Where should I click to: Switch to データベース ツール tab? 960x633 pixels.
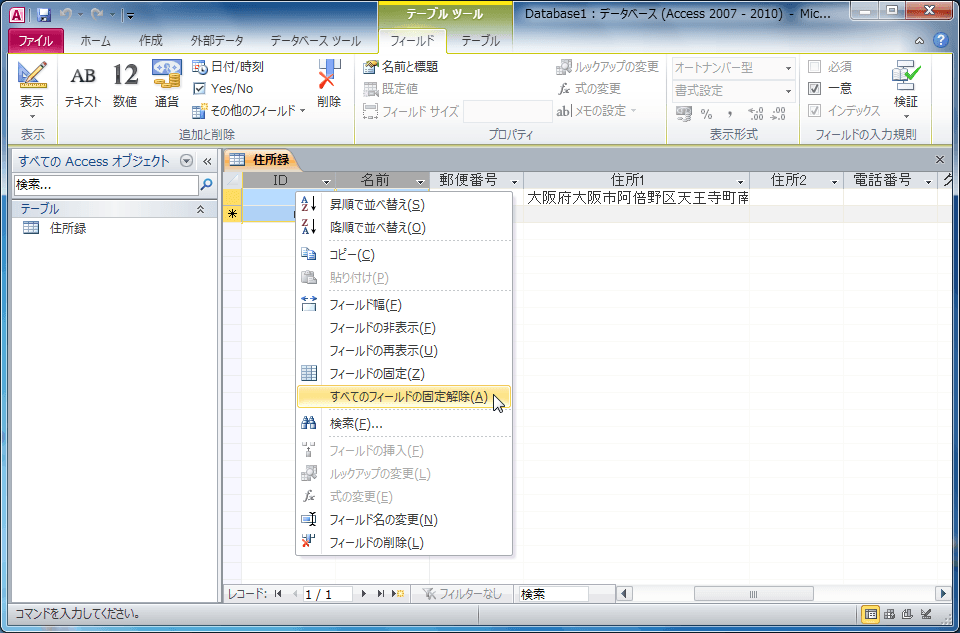[315, 41]
